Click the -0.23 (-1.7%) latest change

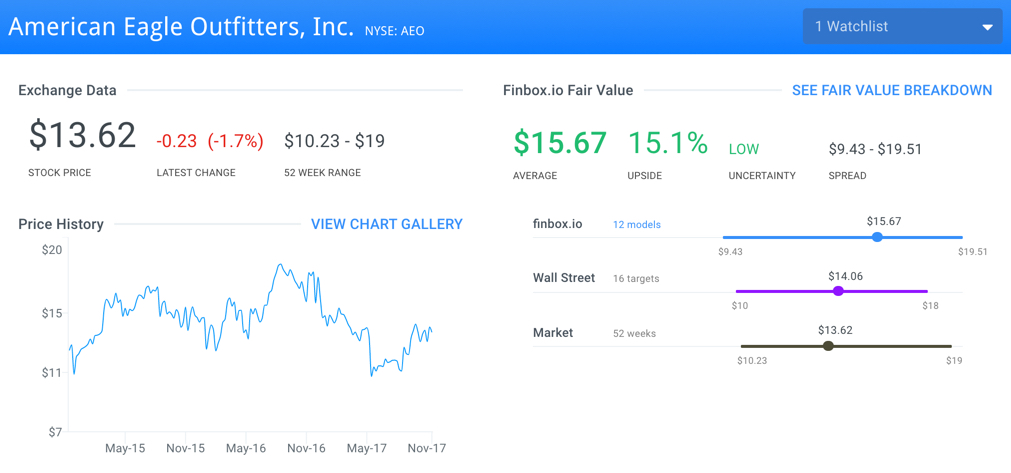coord(210,141)
